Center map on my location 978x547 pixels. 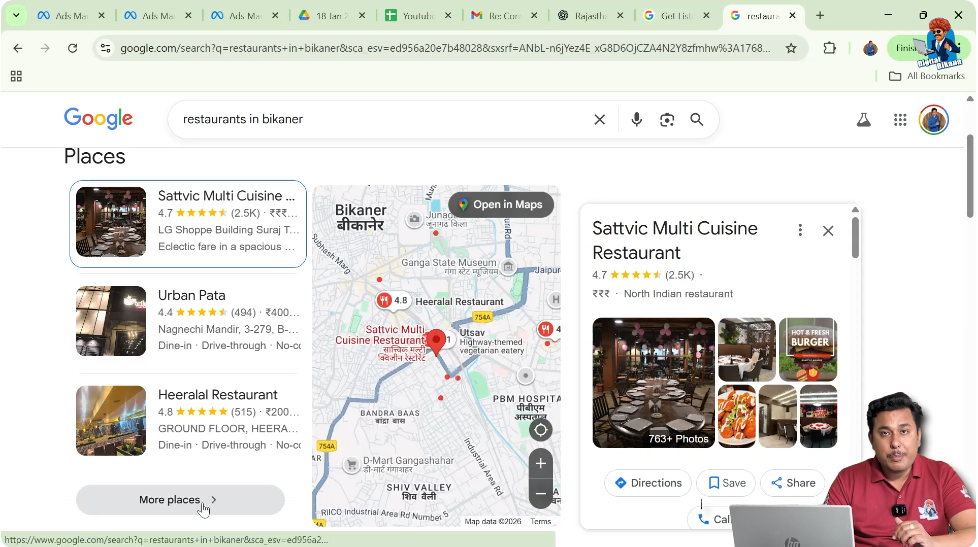point(541,430)
